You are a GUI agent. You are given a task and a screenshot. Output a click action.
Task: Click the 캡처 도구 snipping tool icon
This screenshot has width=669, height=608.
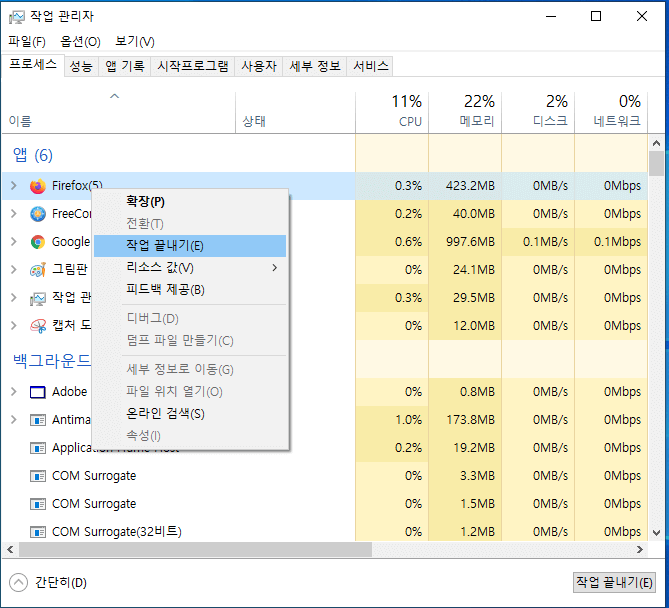tap(38, 326)
